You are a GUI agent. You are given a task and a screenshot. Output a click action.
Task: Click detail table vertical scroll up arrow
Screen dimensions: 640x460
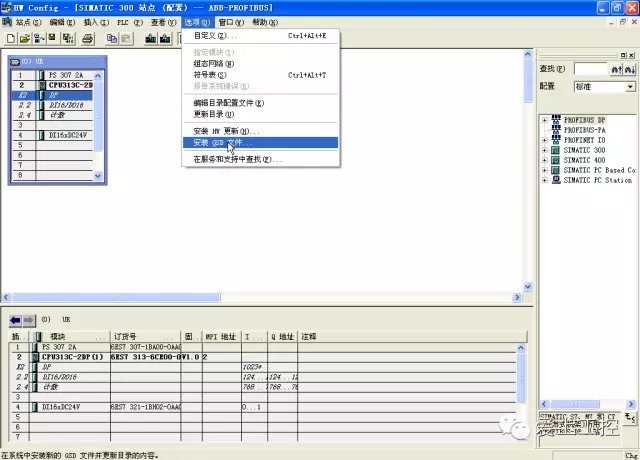pos(521,348)
